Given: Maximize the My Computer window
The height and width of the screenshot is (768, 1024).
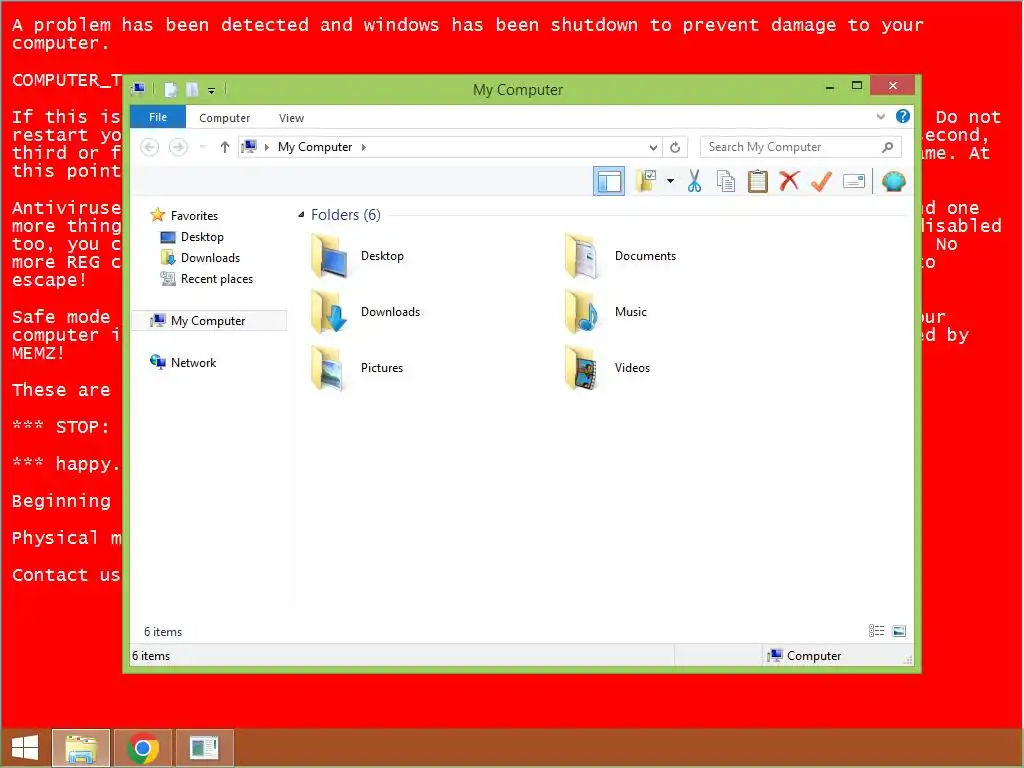Looking at the screenshot, I should coord(857,86).
